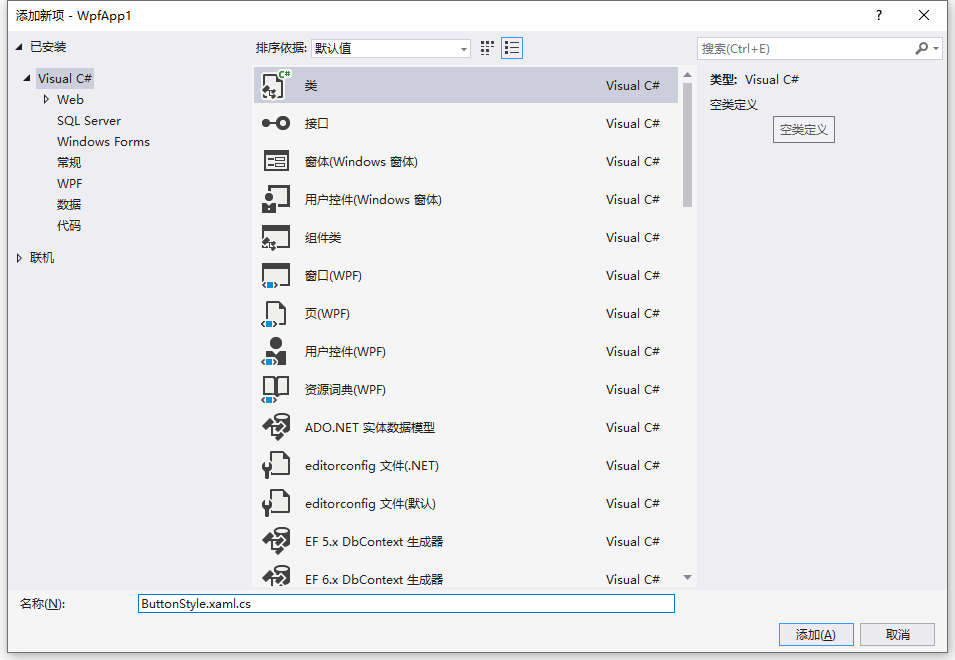Click the 类型: Visual C# label

pos(754,80)
